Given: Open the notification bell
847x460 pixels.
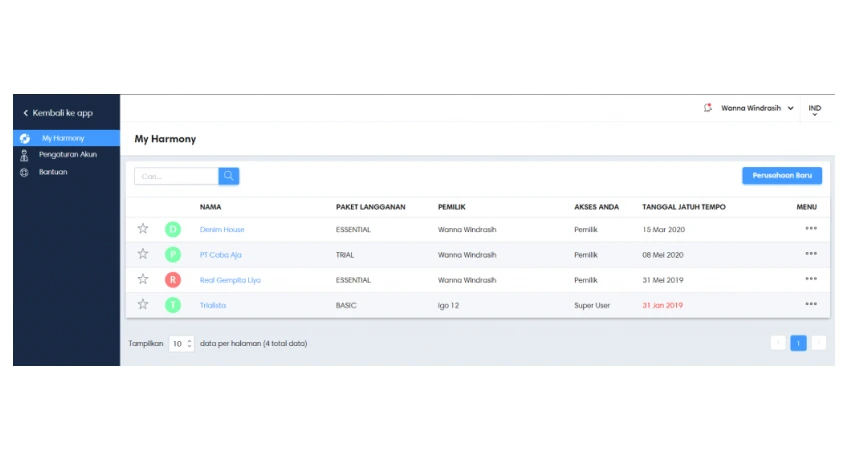Looking at the screenshot, I should [x=708, y=108].
